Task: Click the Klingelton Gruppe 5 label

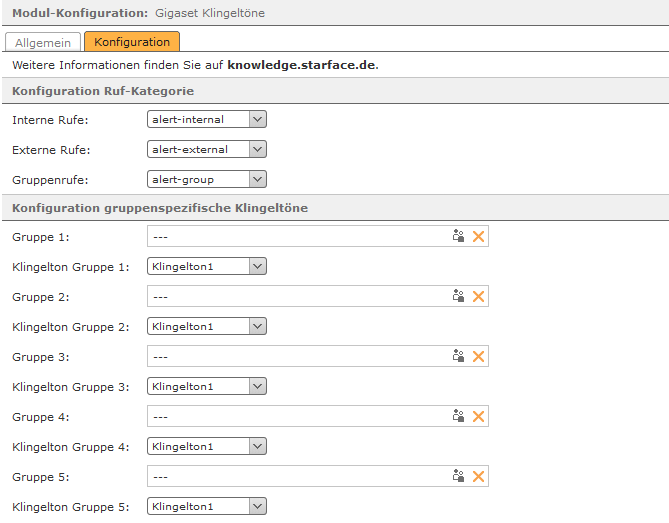Action: coord(71,507)
